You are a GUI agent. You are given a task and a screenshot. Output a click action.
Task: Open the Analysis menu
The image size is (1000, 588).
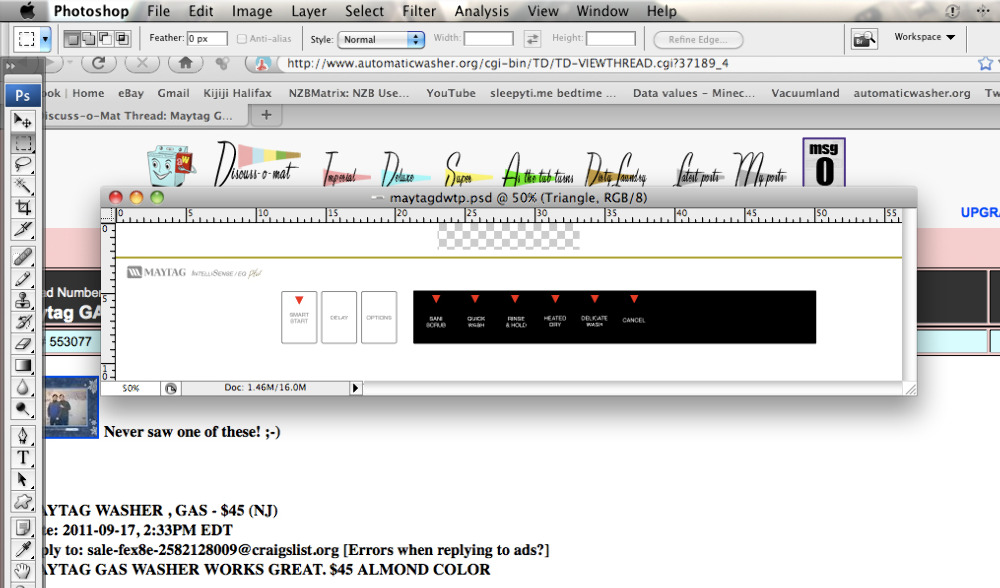pyautogui.click(x=482, y=11)
